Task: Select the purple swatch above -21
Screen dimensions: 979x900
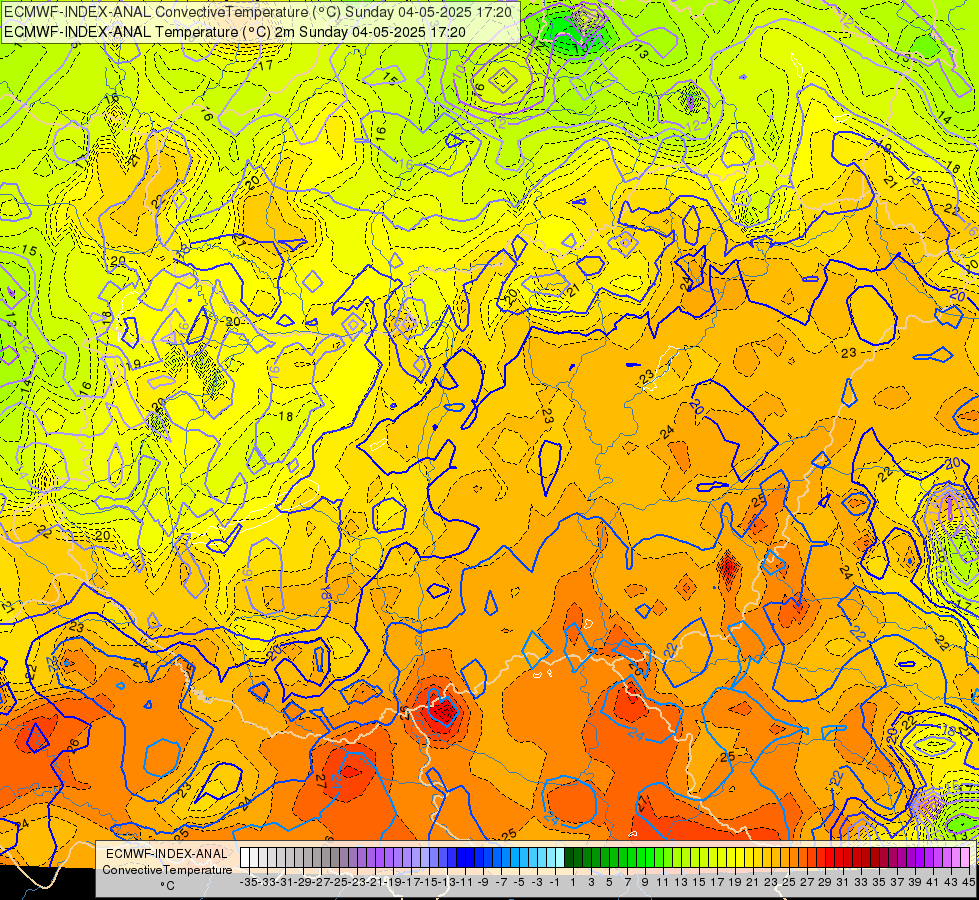Action: click(x=371, y=857)
